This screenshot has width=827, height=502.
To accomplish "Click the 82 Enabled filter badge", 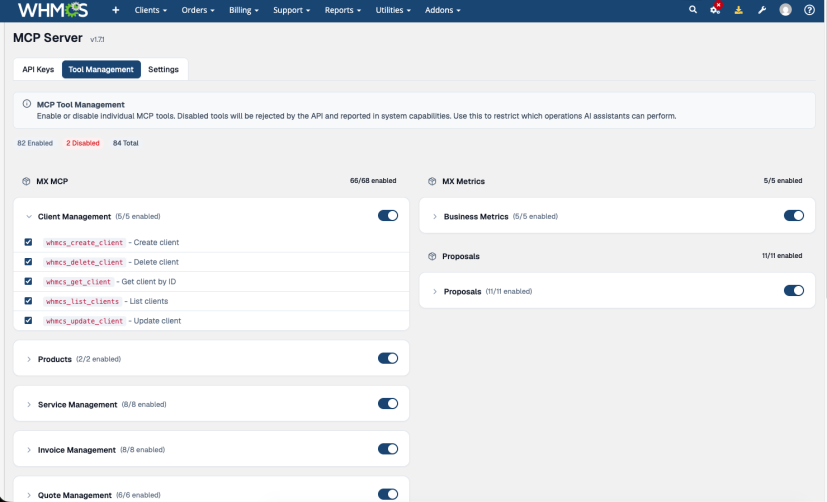I will (x=35, y=143).
